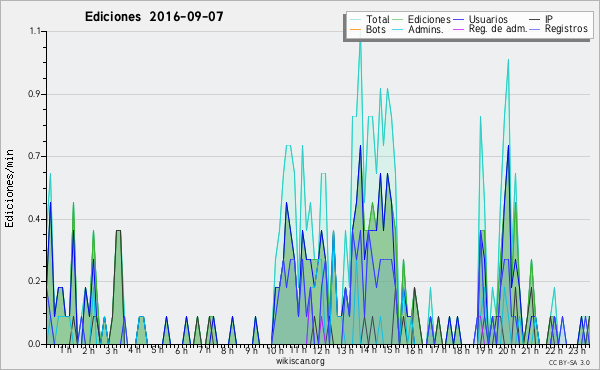Click the chart title 'Ediciones 2016-09-07'
This screenshot has height=370, width=600.
coord(154,17)
